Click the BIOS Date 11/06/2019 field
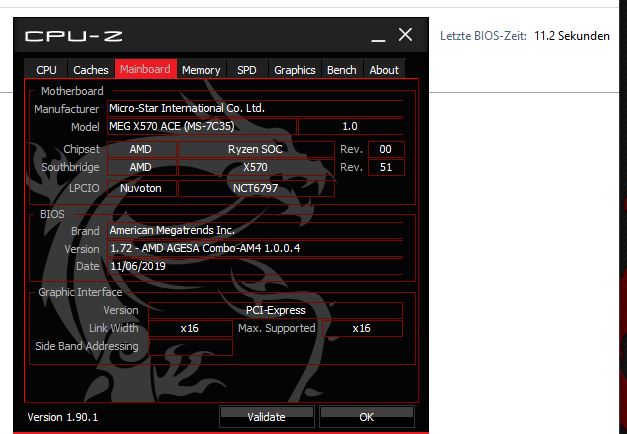 click(x=255, y=266)
